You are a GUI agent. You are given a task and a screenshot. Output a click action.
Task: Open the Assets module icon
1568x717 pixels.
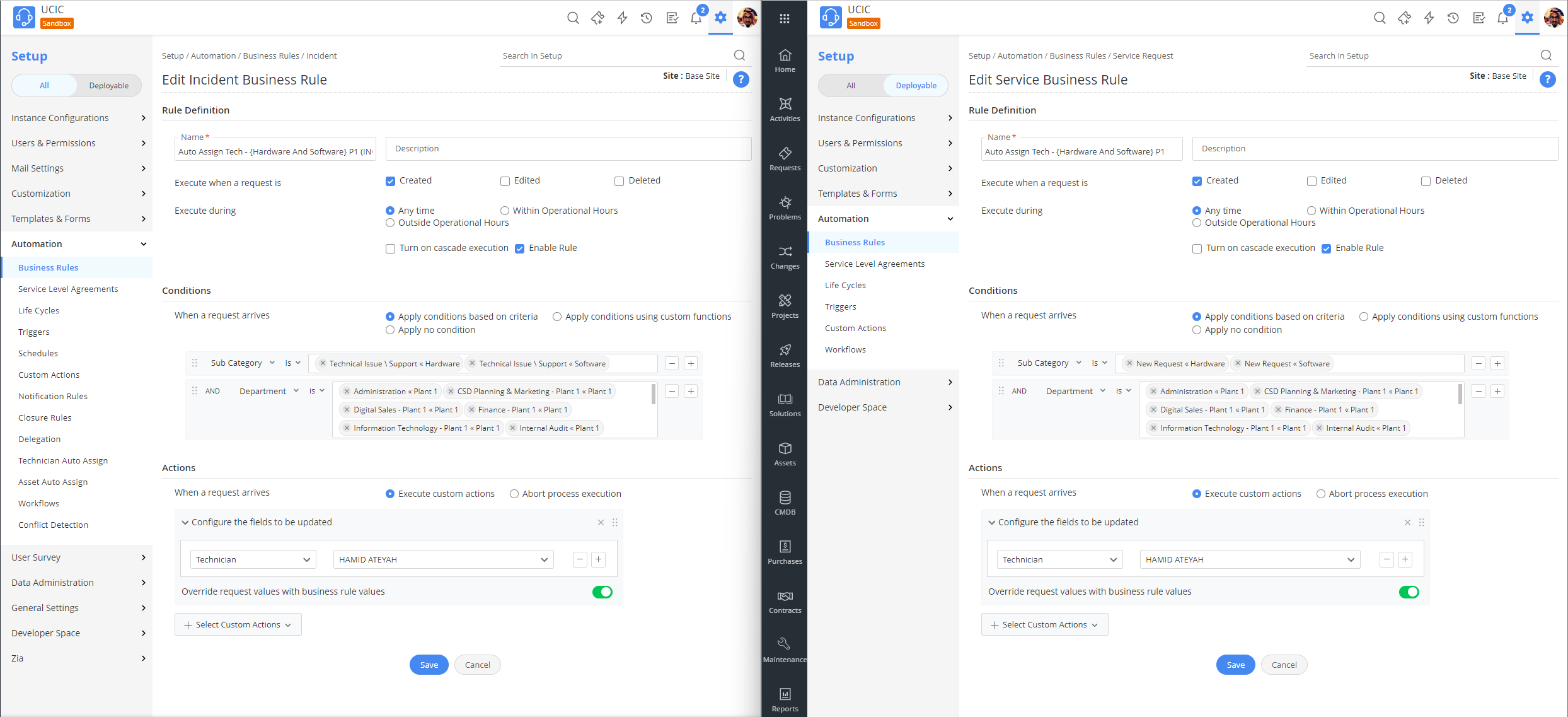[x=785, y=453]
